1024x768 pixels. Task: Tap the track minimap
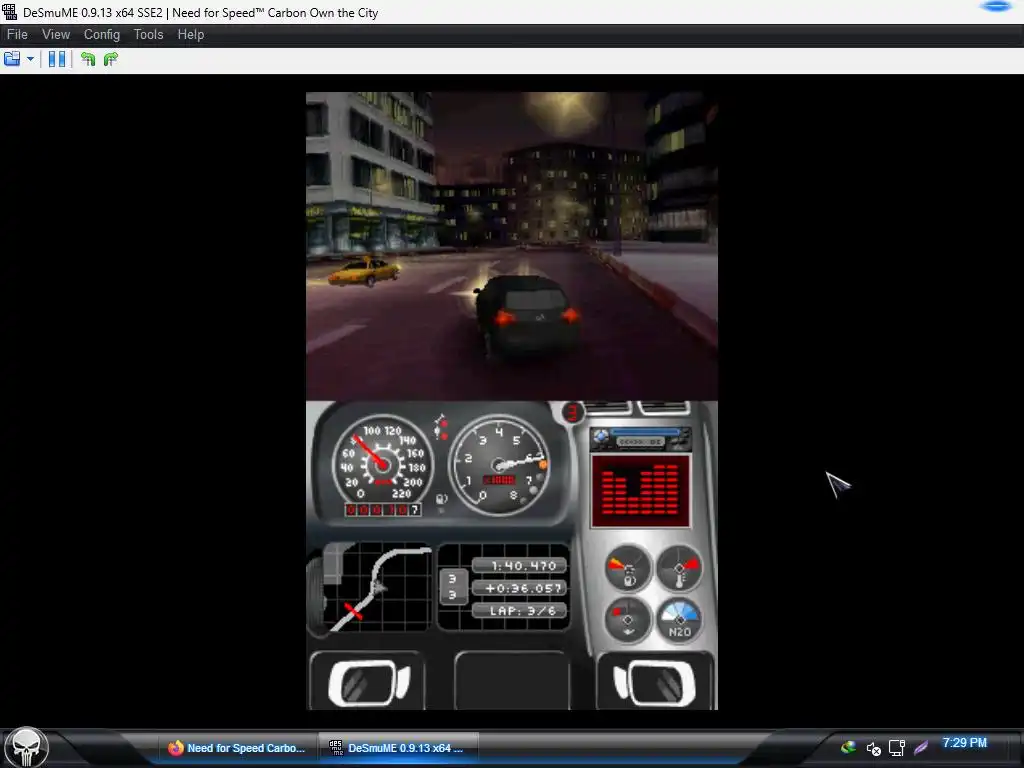(375, 587)
